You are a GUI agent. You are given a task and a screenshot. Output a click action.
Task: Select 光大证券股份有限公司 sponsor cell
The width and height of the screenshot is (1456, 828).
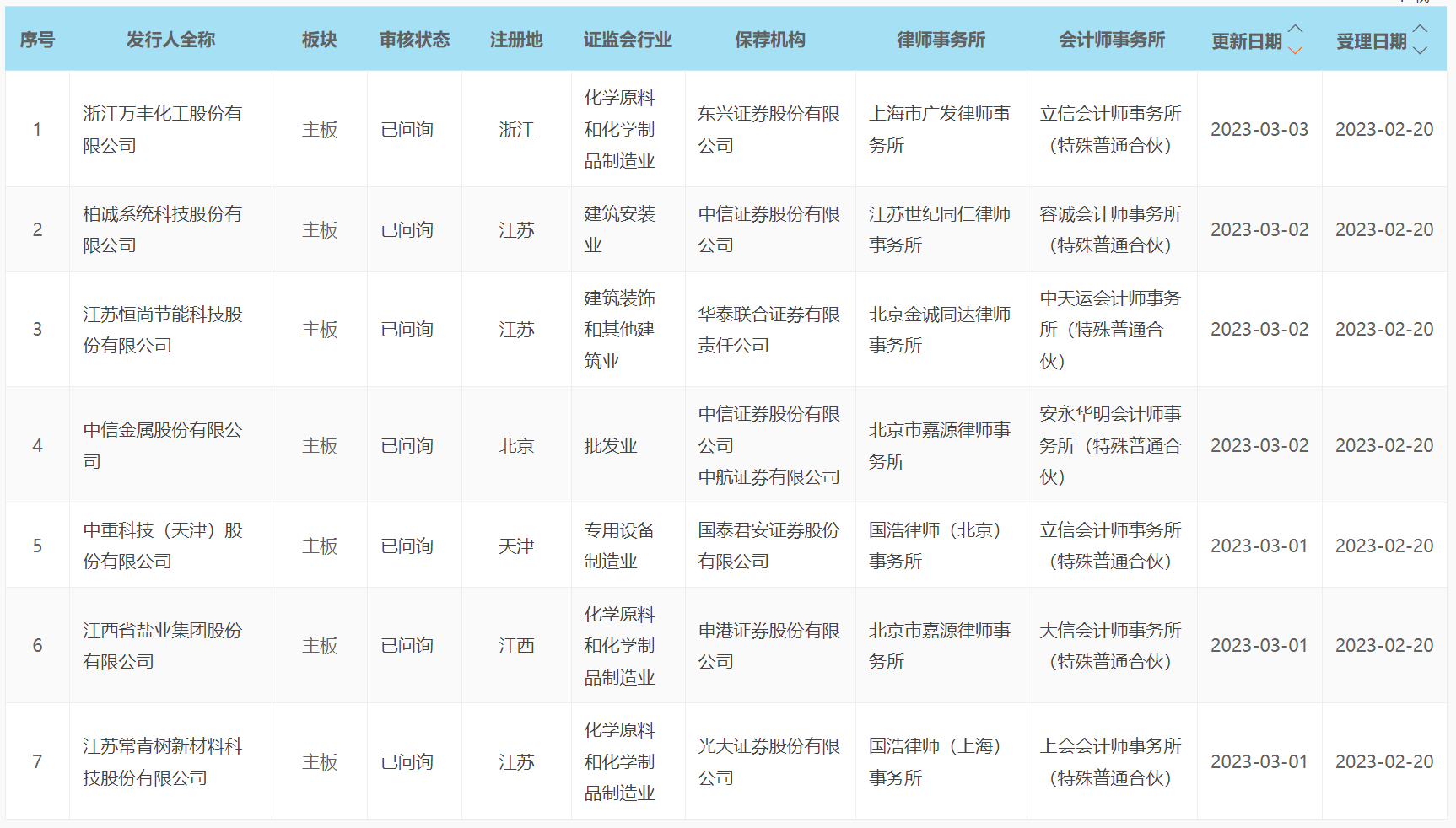point(769,761)
